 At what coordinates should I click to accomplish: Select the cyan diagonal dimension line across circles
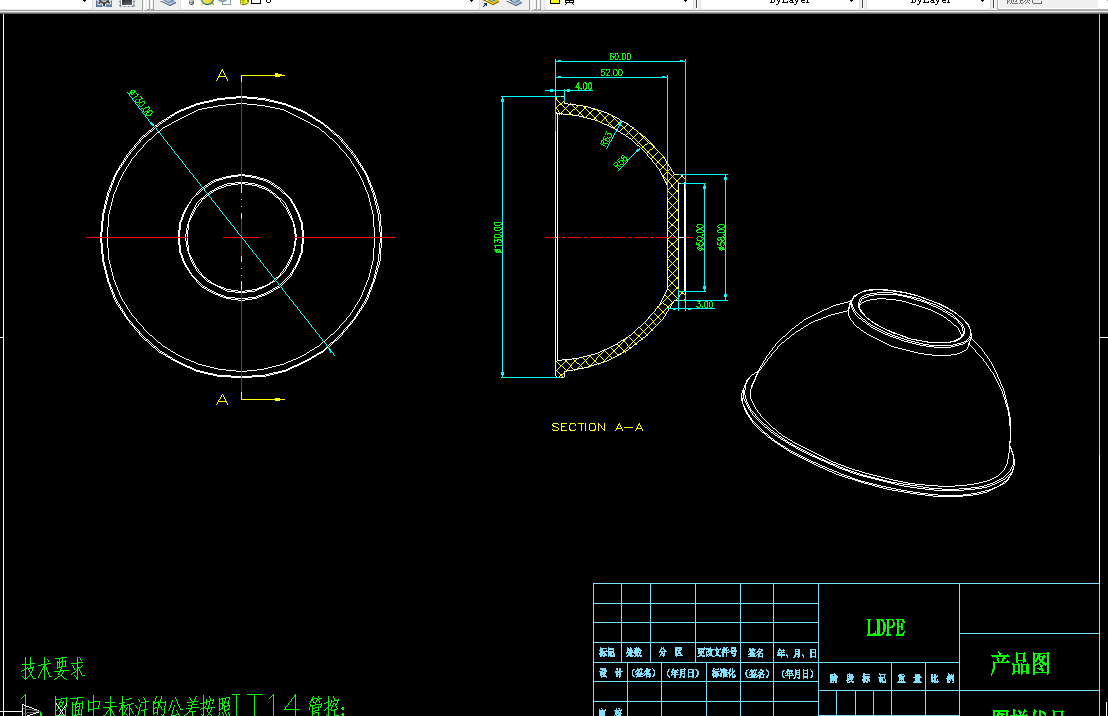232,223
